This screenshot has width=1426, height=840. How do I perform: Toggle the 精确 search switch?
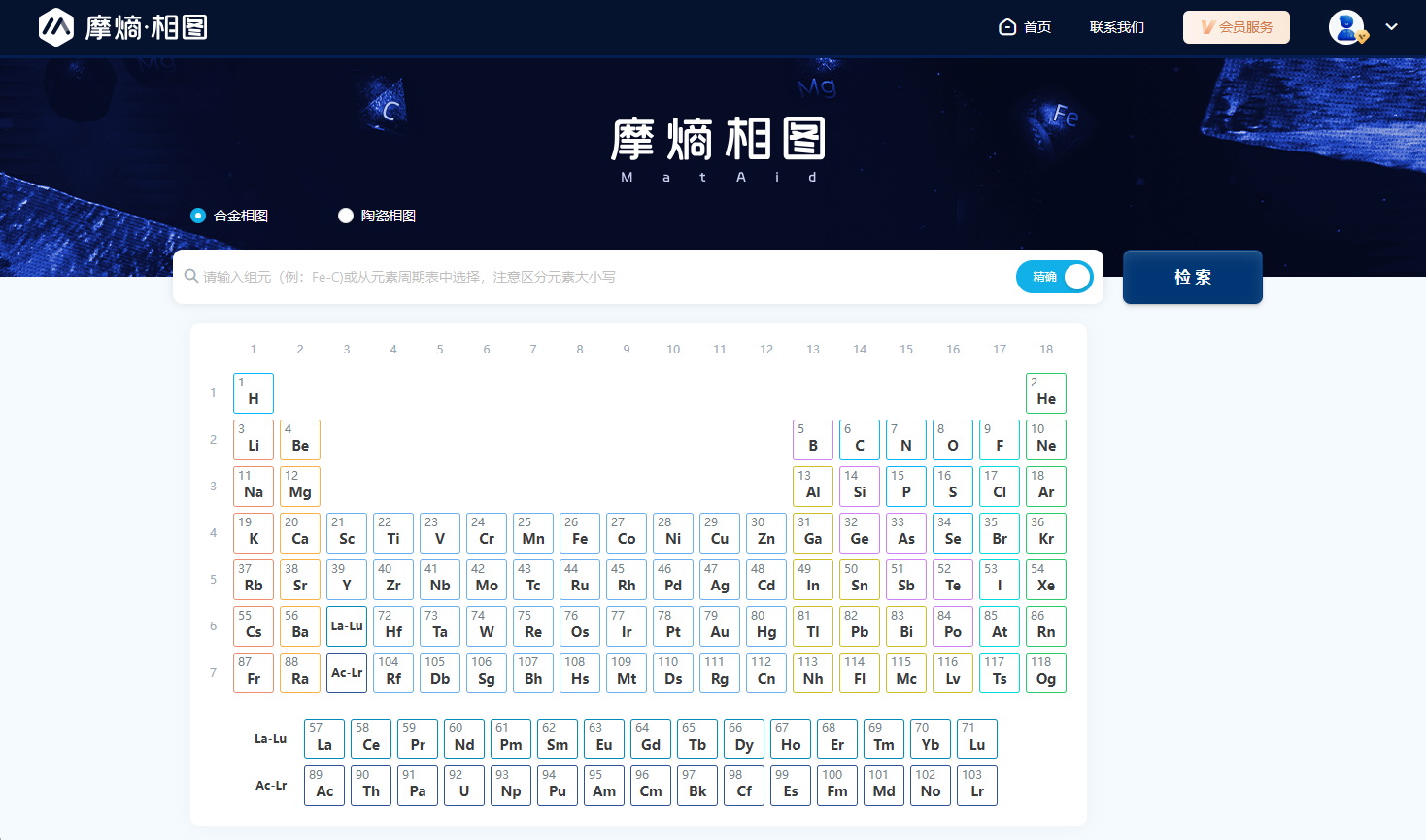point(1055,277)
